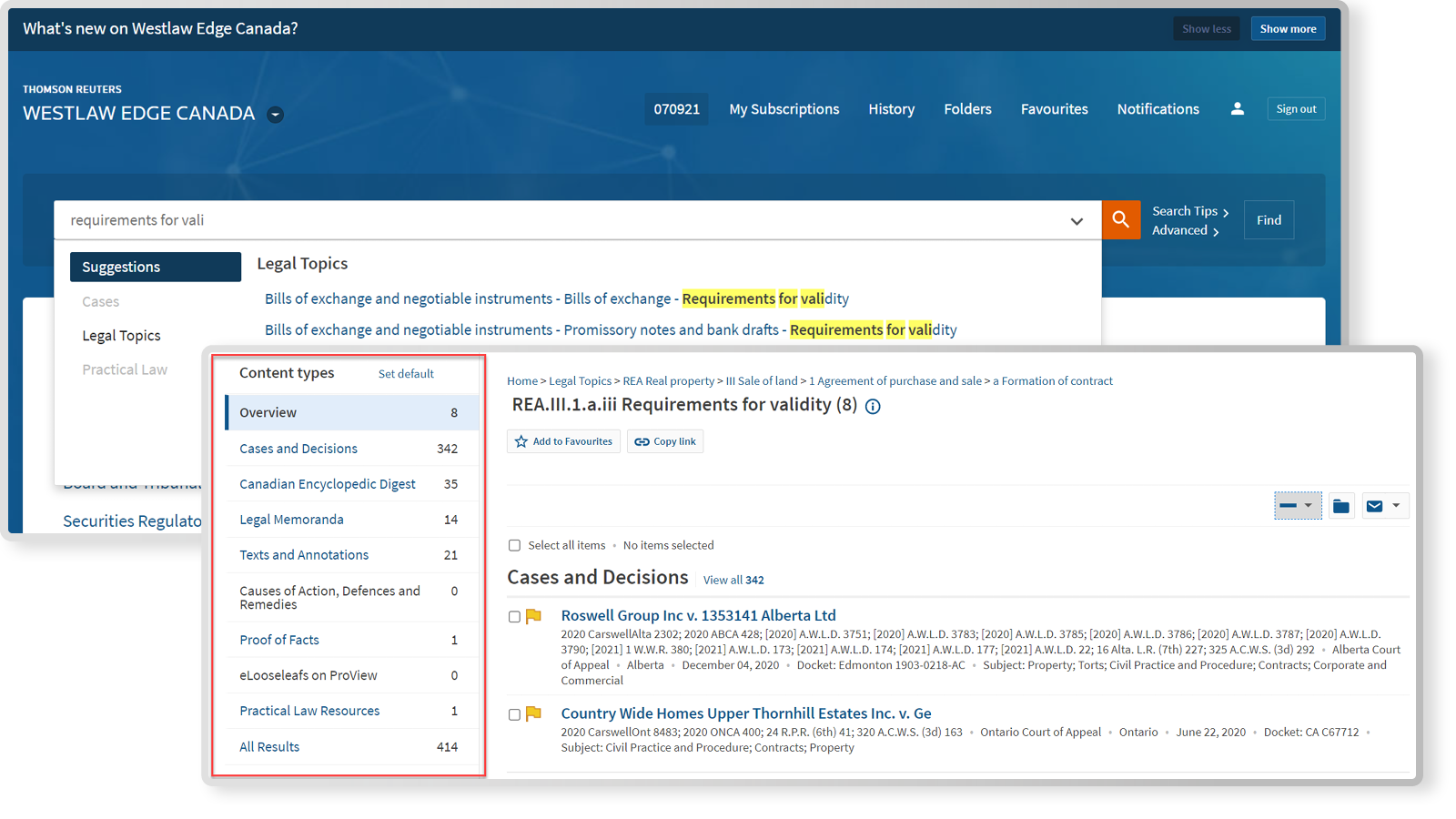
Task: Select All Results content type
Action: (352, 747)
